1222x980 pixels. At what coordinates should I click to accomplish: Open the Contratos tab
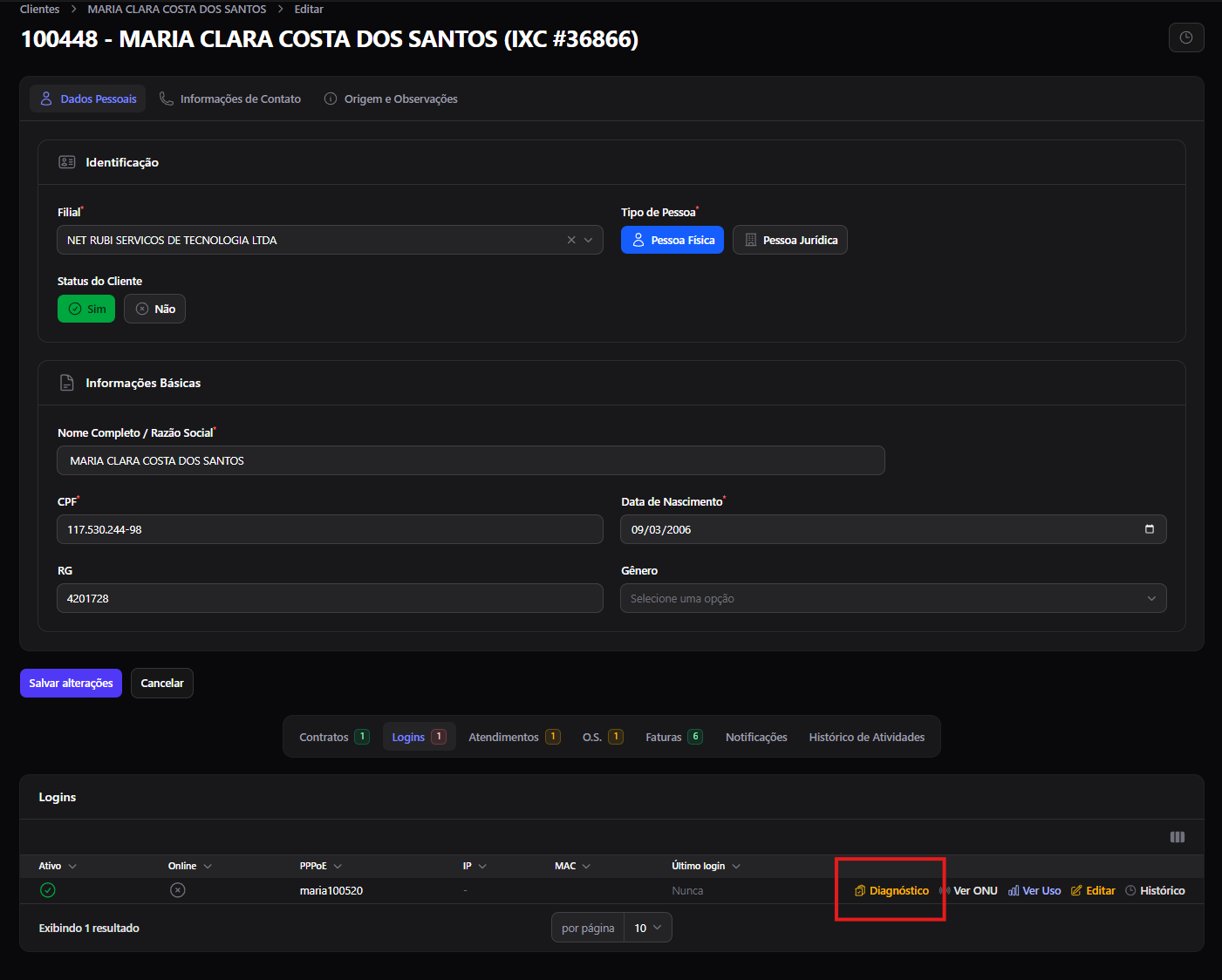pyautogui.click(x=334, y=737)
